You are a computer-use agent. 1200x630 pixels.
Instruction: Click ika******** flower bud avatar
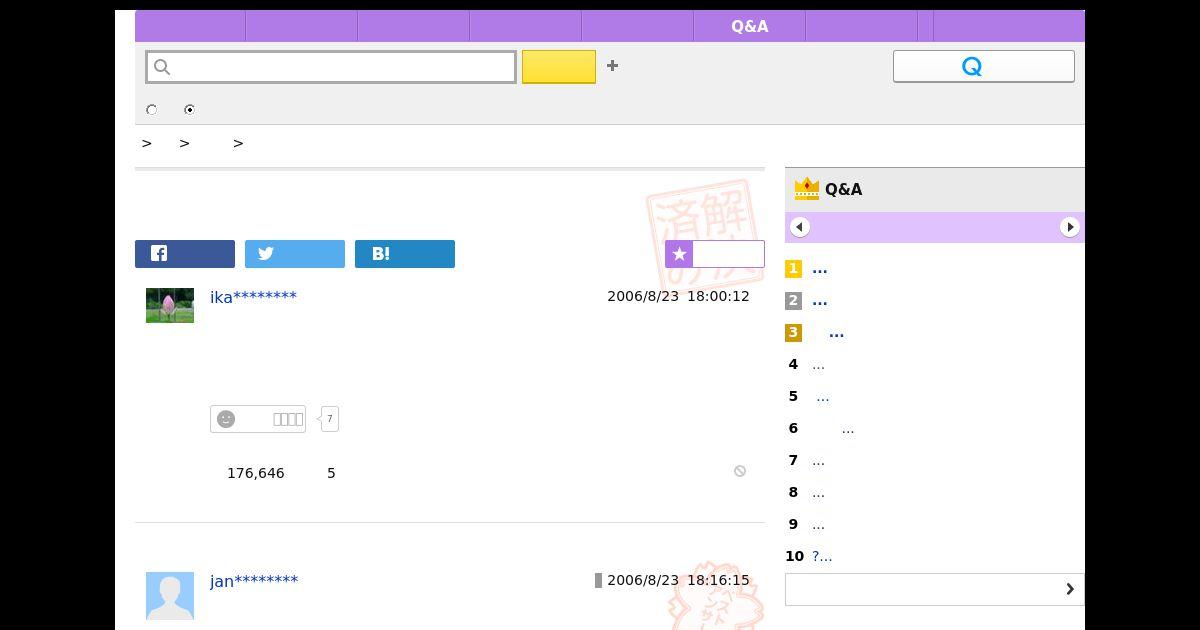pos(170,305)
